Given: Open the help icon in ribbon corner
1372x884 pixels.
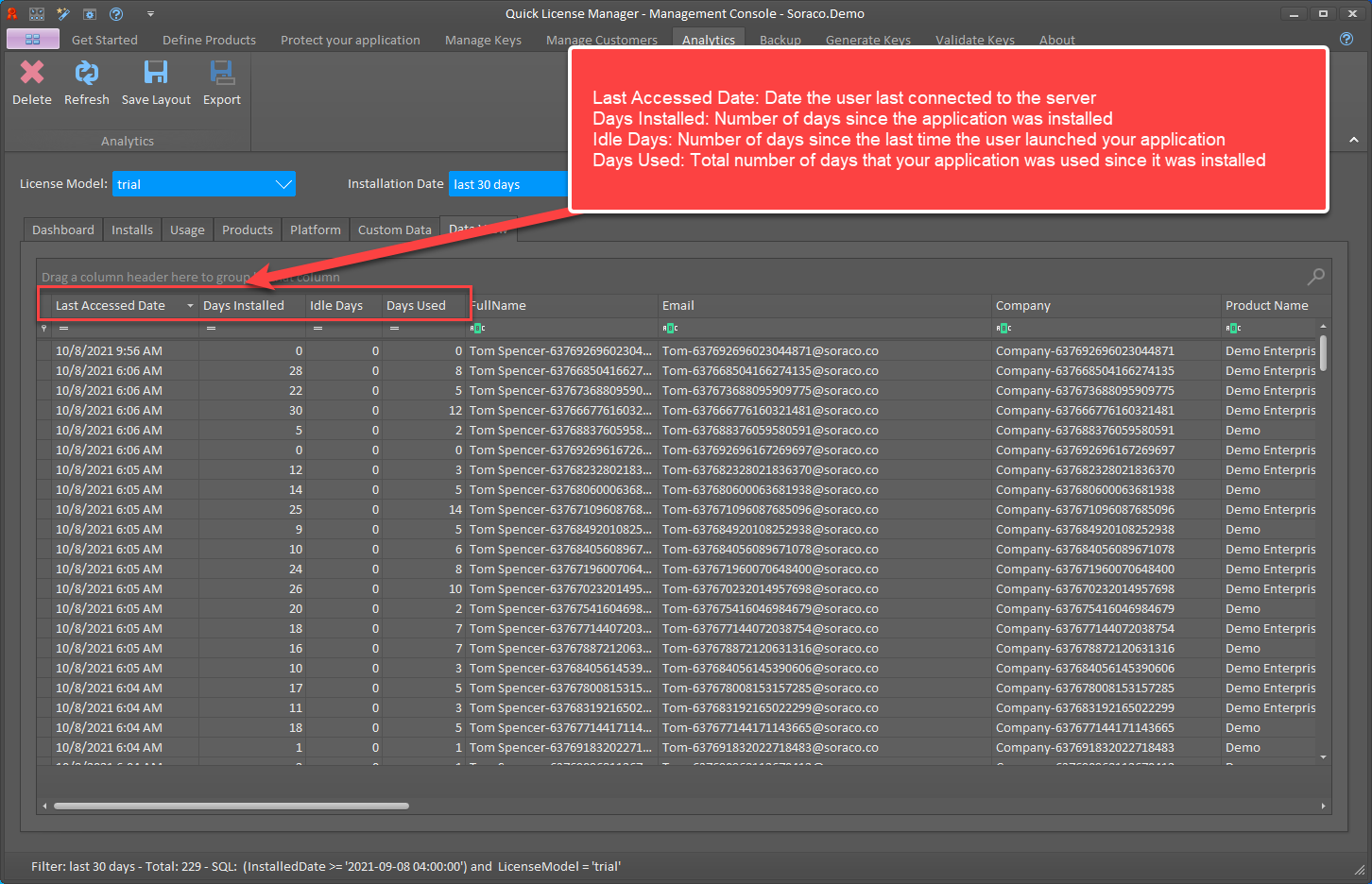Looking at the screenshot, I should tap(1346, 39).
